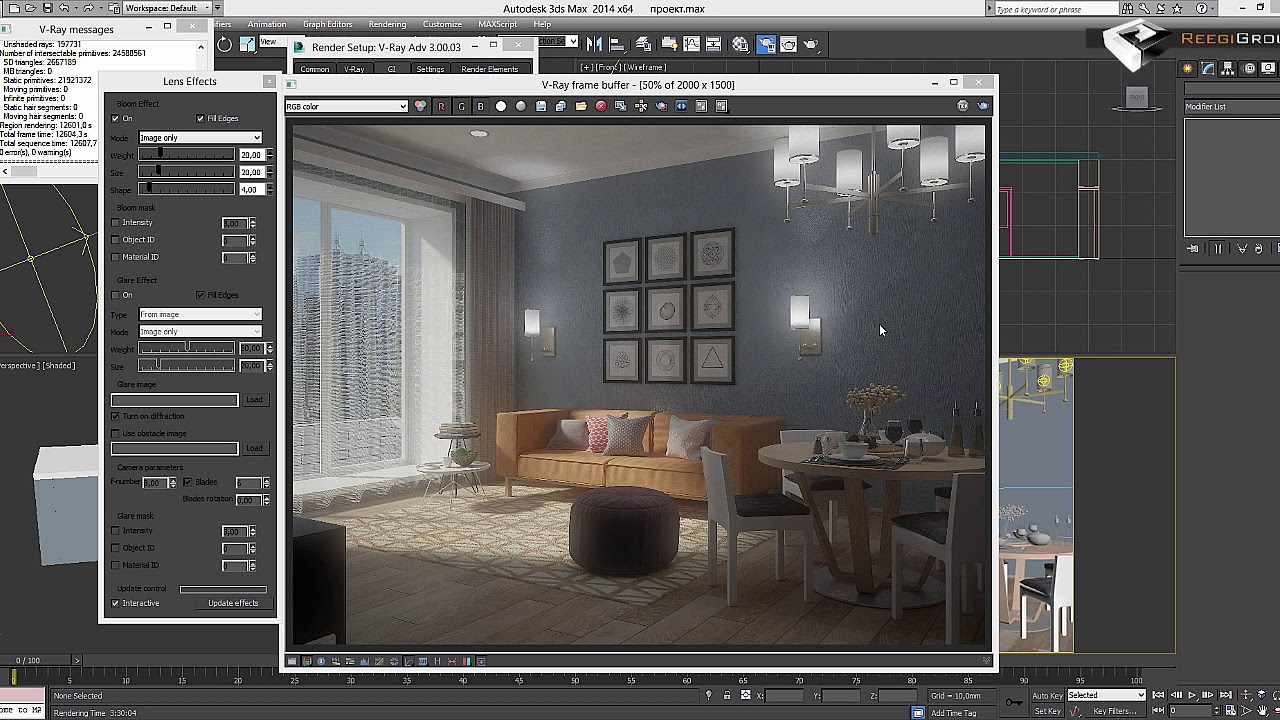Save the rendered image from frame buffer

541,106
